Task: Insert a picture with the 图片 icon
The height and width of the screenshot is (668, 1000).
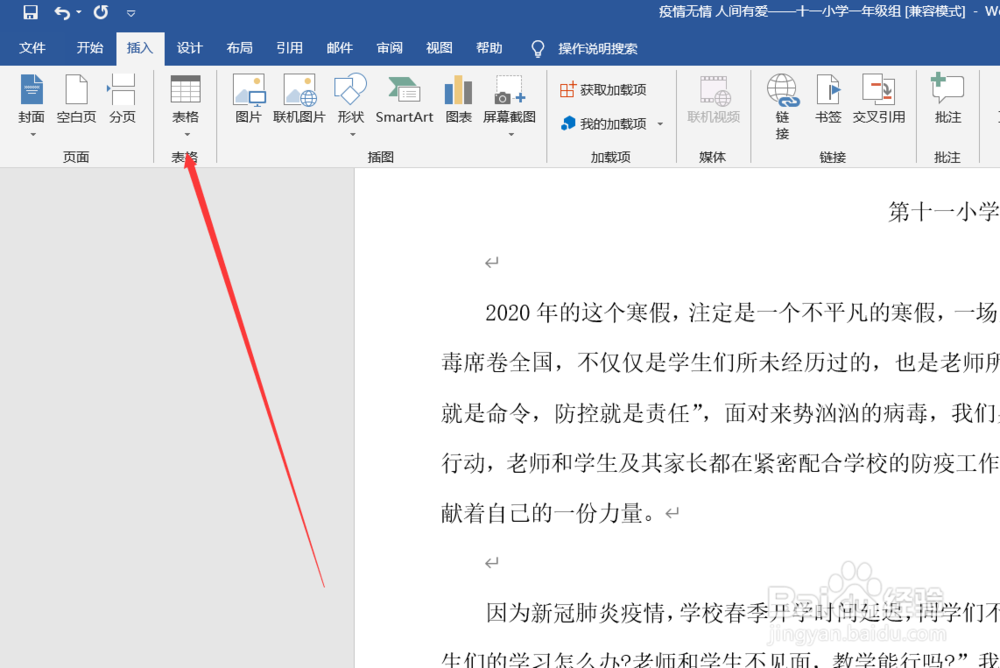Action: coord(248,100)
